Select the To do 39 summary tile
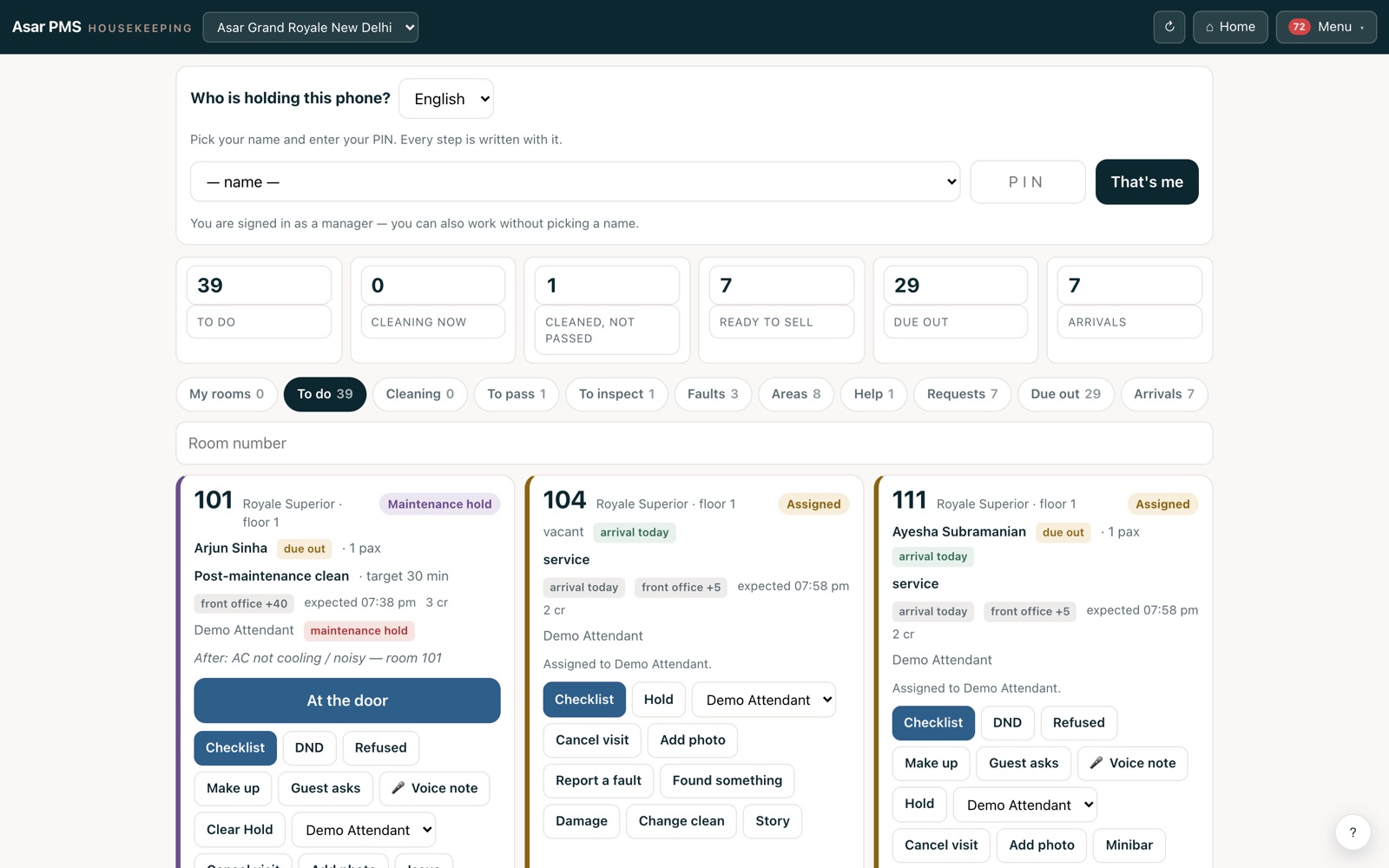The image size is (1389, 868). [259, 310]
